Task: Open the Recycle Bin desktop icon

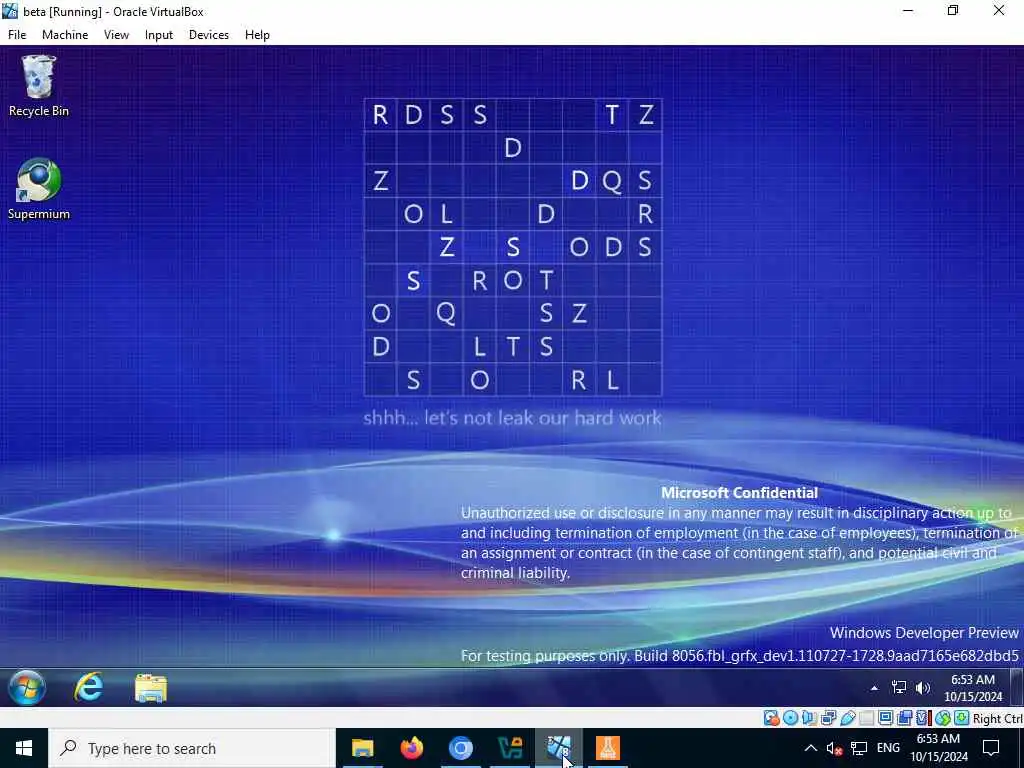Action: pyautogui.click(x=39, y=86)
